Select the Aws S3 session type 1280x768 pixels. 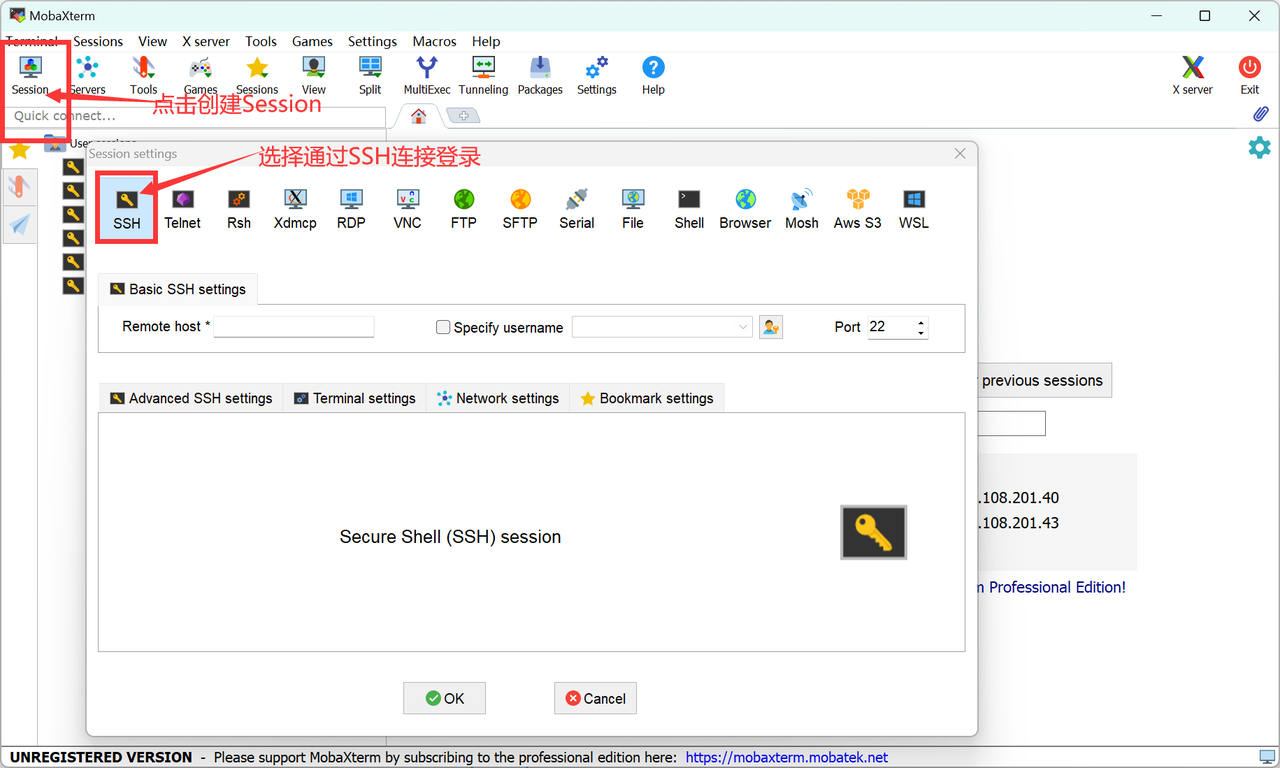[x=858, y=209]
